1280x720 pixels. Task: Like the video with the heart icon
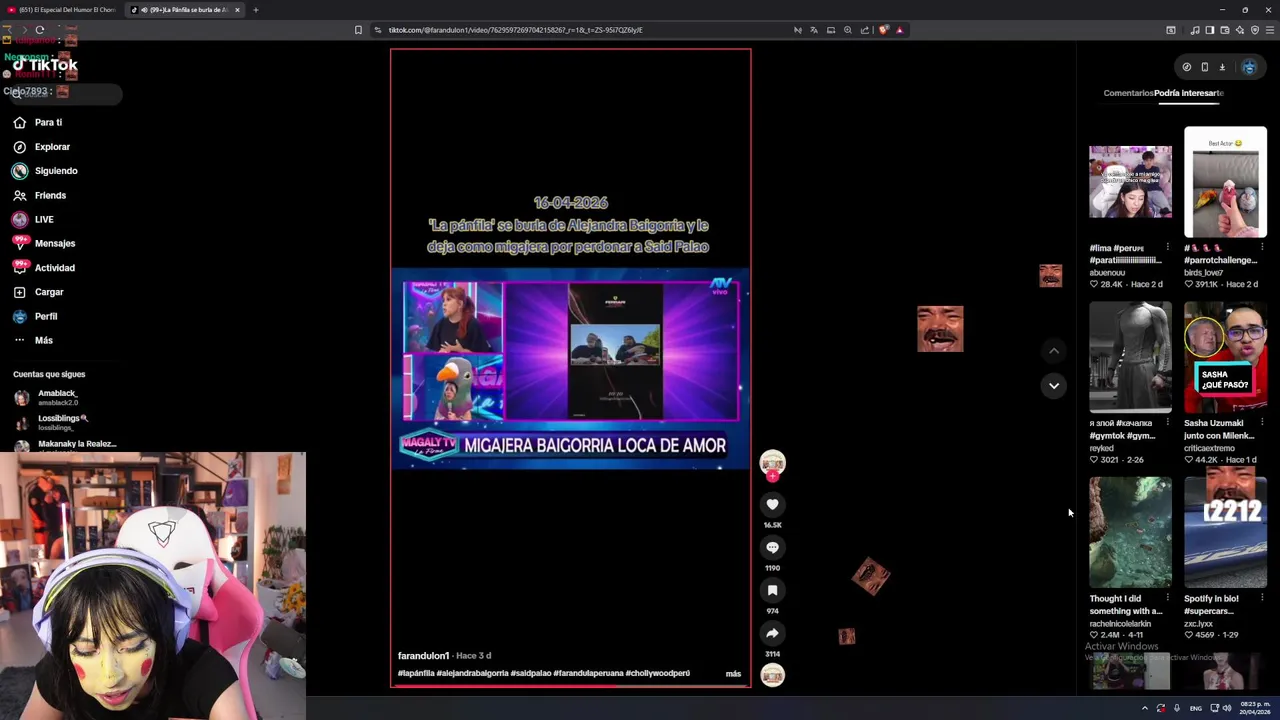coord(772,505)
